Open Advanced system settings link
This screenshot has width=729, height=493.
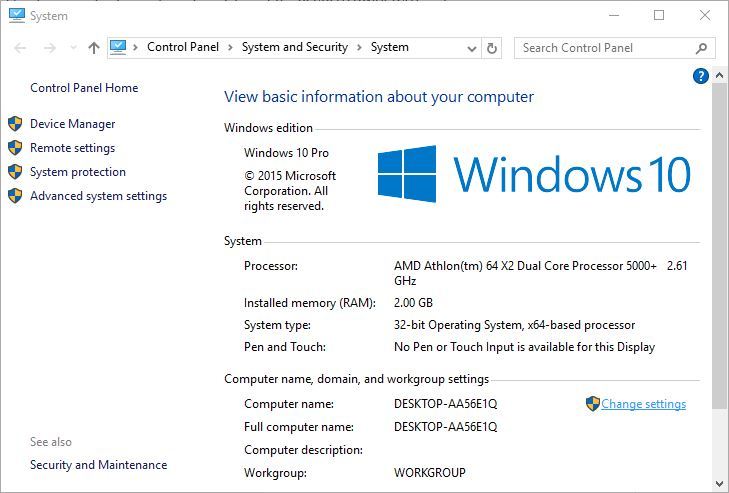pos(99,196)
